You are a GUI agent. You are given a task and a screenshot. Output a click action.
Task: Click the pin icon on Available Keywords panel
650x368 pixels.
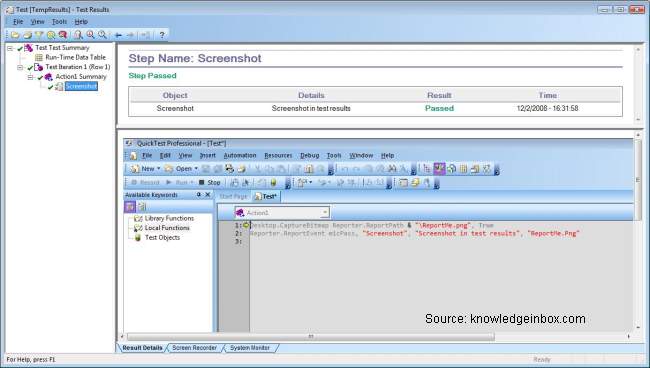click(x=199, y=195)
